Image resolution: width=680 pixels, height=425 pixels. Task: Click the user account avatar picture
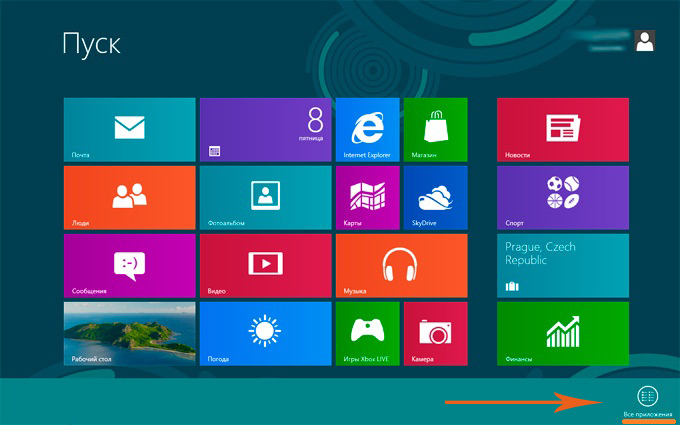coord(644,41)
